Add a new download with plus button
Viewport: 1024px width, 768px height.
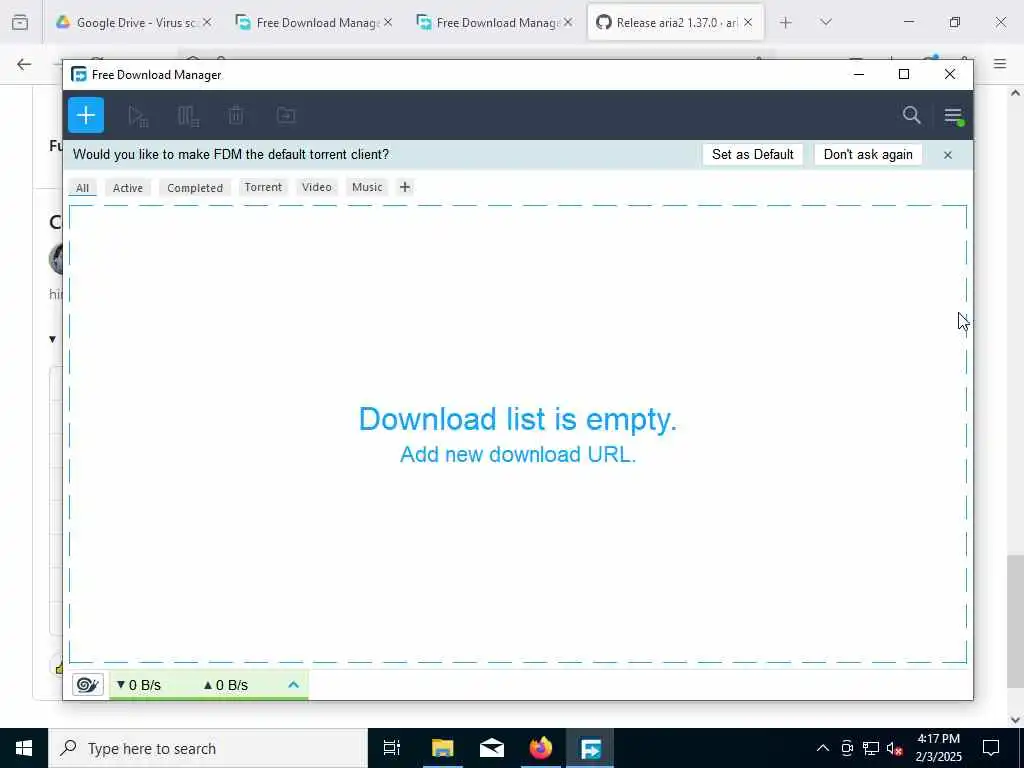tap(86, 115)
